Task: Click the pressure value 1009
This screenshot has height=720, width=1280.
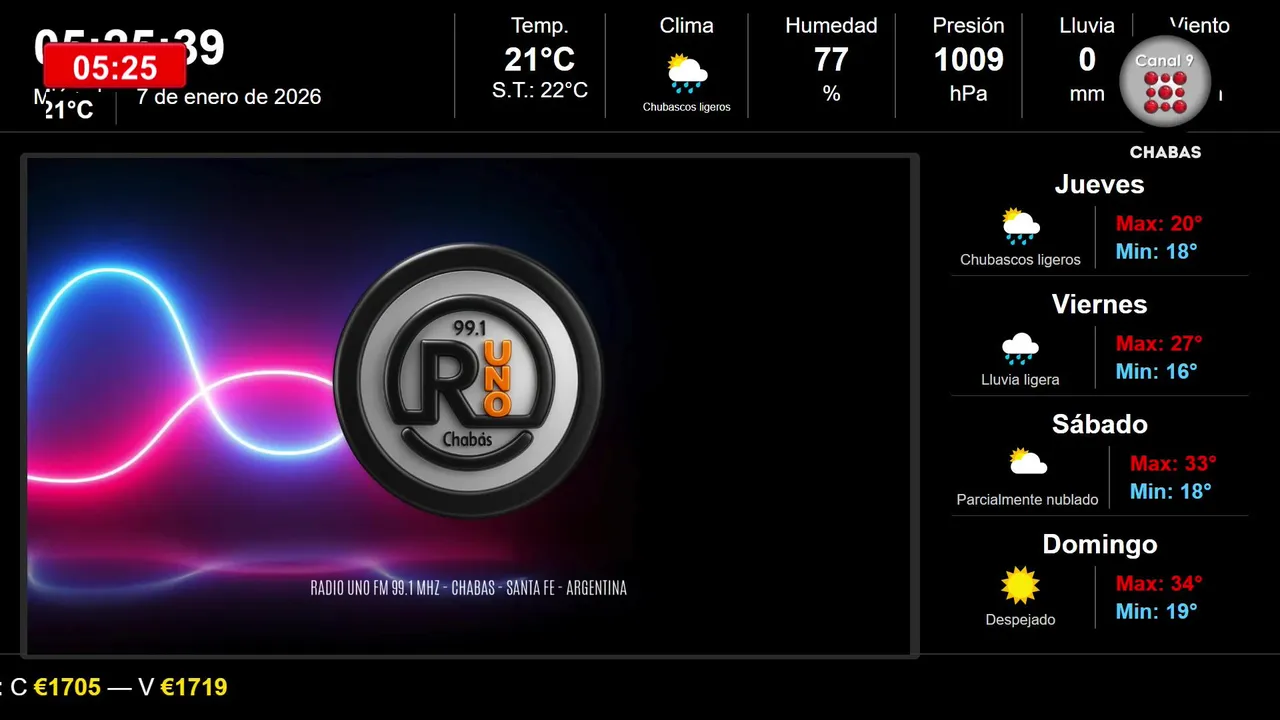Action: [x=968, y=60]
